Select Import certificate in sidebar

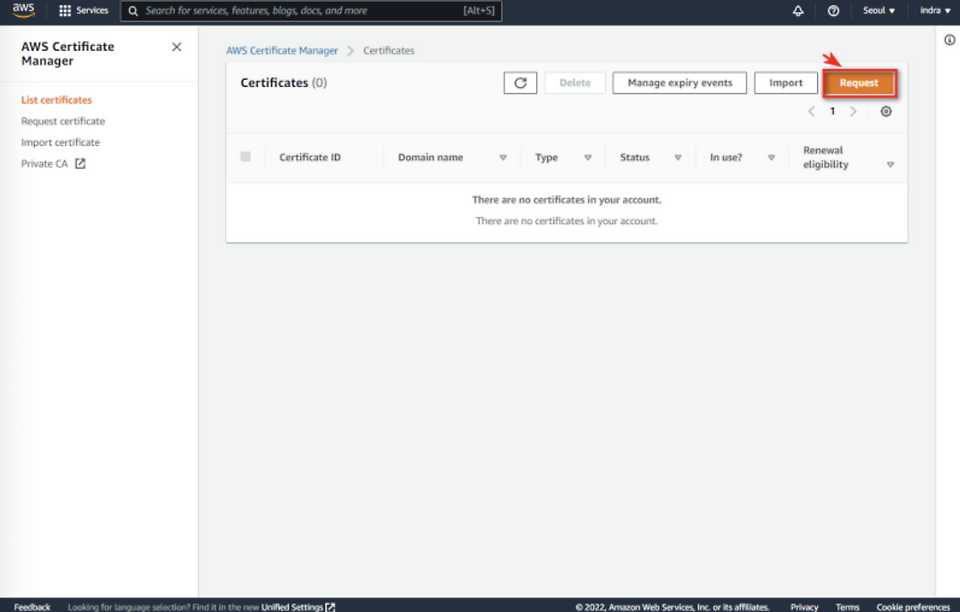[60, 142]
